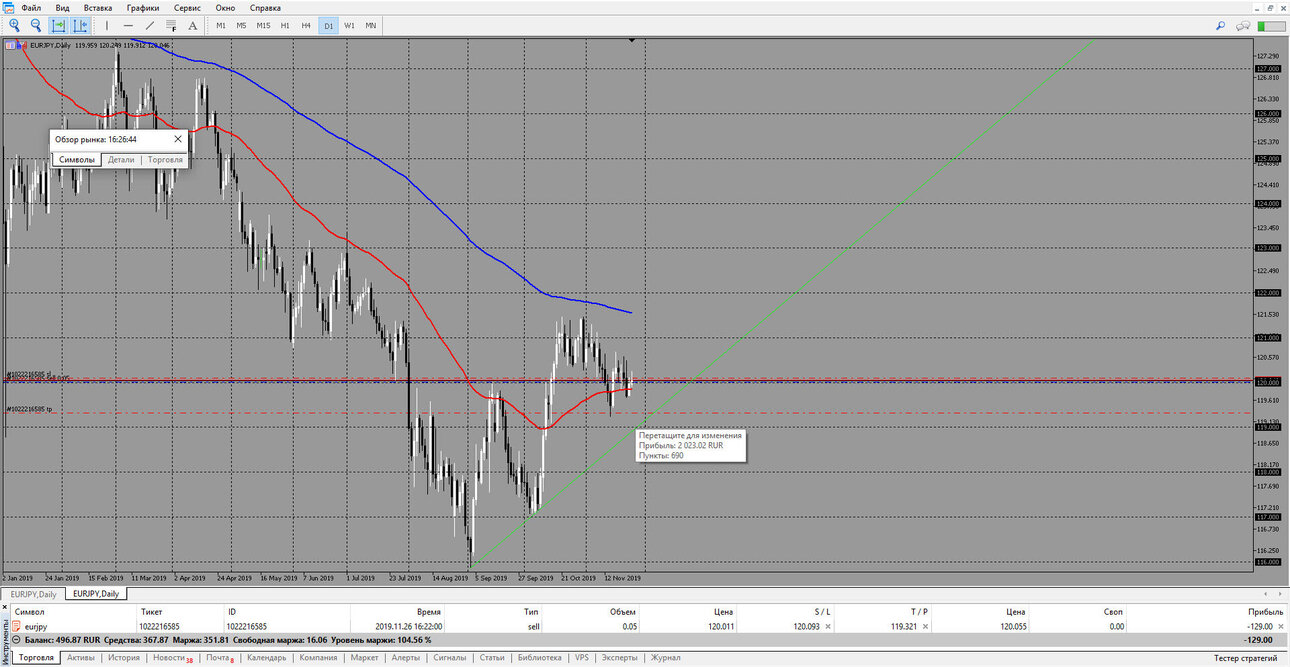This screenshot has width=1290, height=667.
Task: Select the horizontal line drawing tool
Action: pos(128,25)
